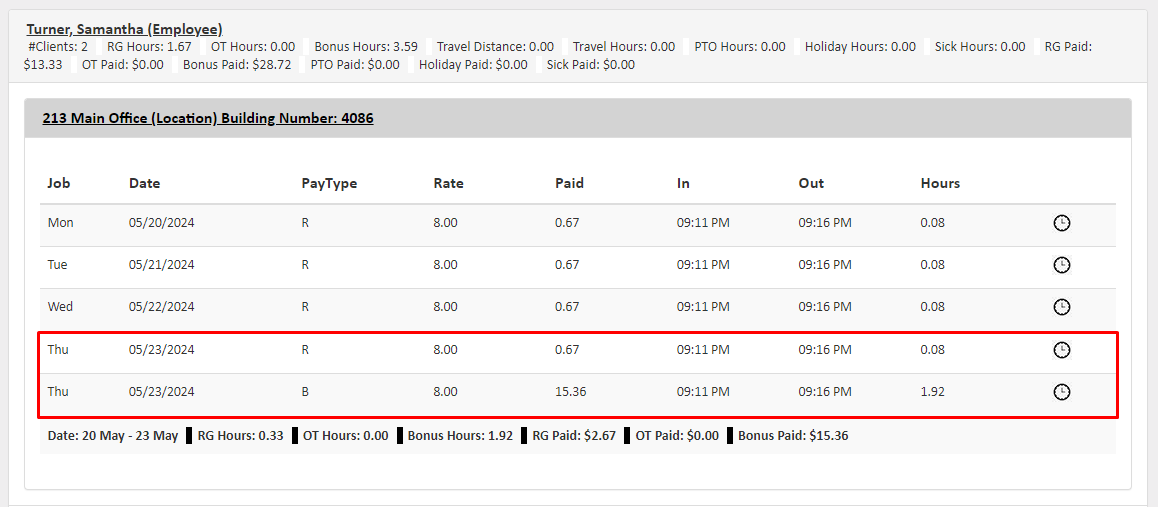Select the Hours column header
The width and height of the screenshot is (1158, 507).
click(x=940, y=183)
